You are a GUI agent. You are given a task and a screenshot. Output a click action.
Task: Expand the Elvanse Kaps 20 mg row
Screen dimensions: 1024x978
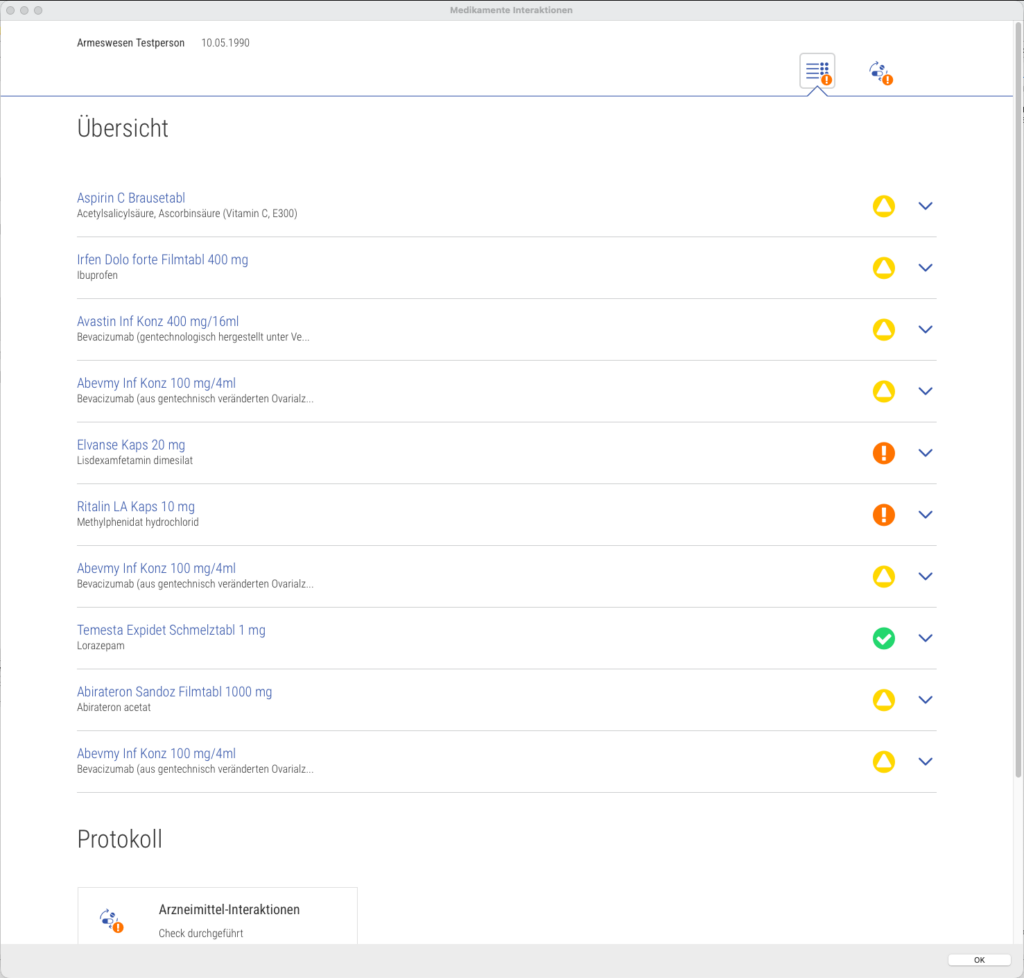(925, 453)
